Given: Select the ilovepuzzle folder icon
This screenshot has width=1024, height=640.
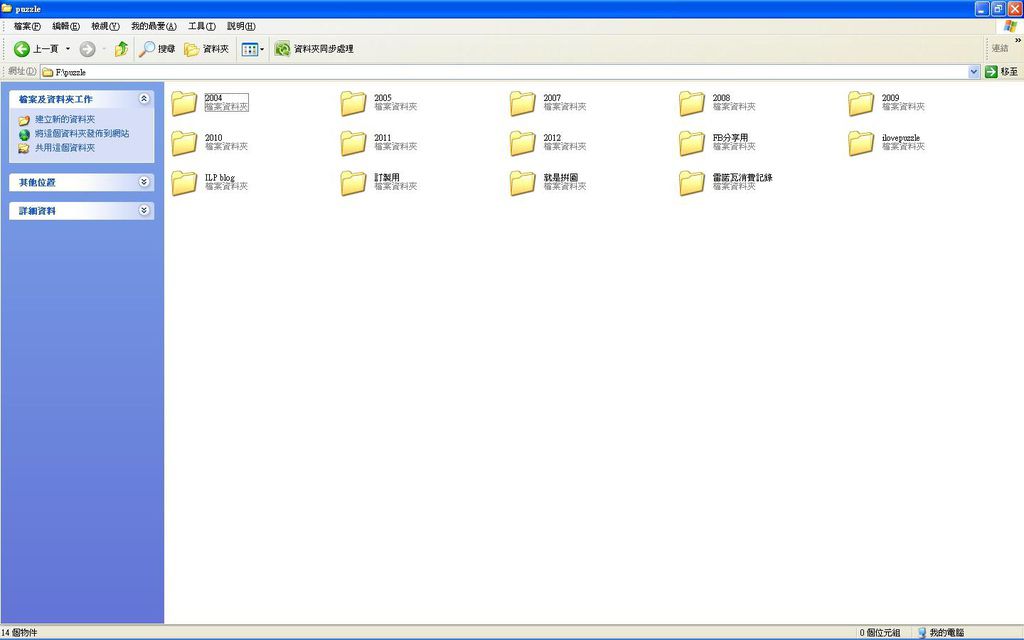Looking at the screenshot, I should point(861,143).
